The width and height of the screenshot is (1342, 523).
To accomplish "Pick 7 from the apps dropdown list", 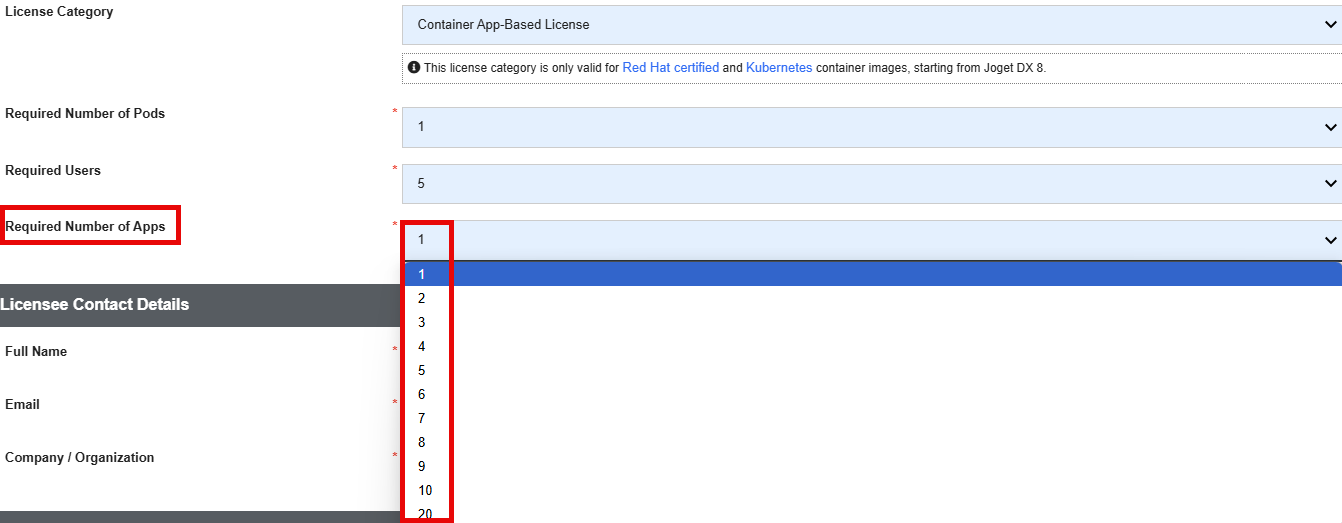I will pos(872,418).
